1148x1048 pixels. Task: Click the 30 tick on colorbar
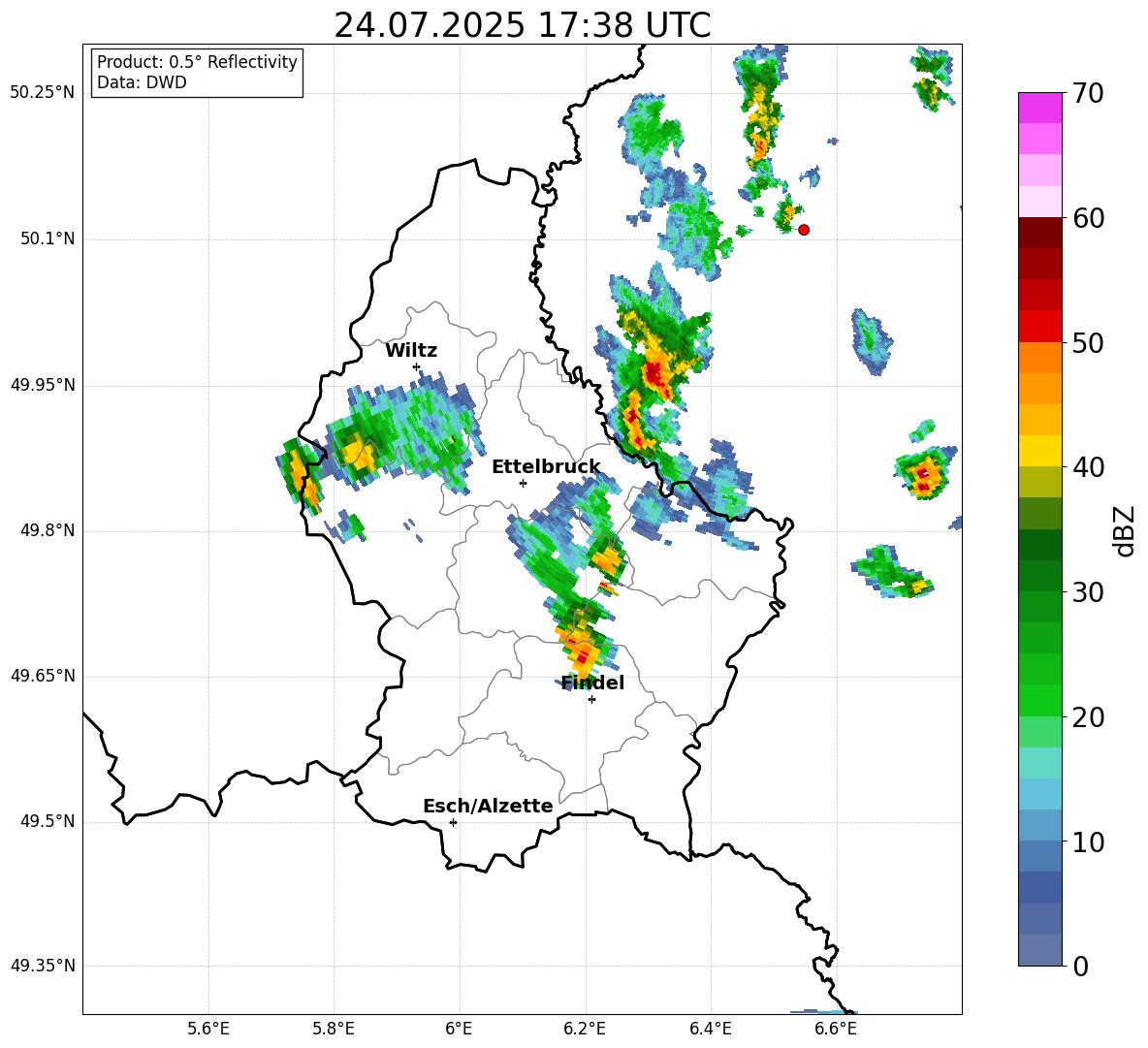tap(1088, 592)
